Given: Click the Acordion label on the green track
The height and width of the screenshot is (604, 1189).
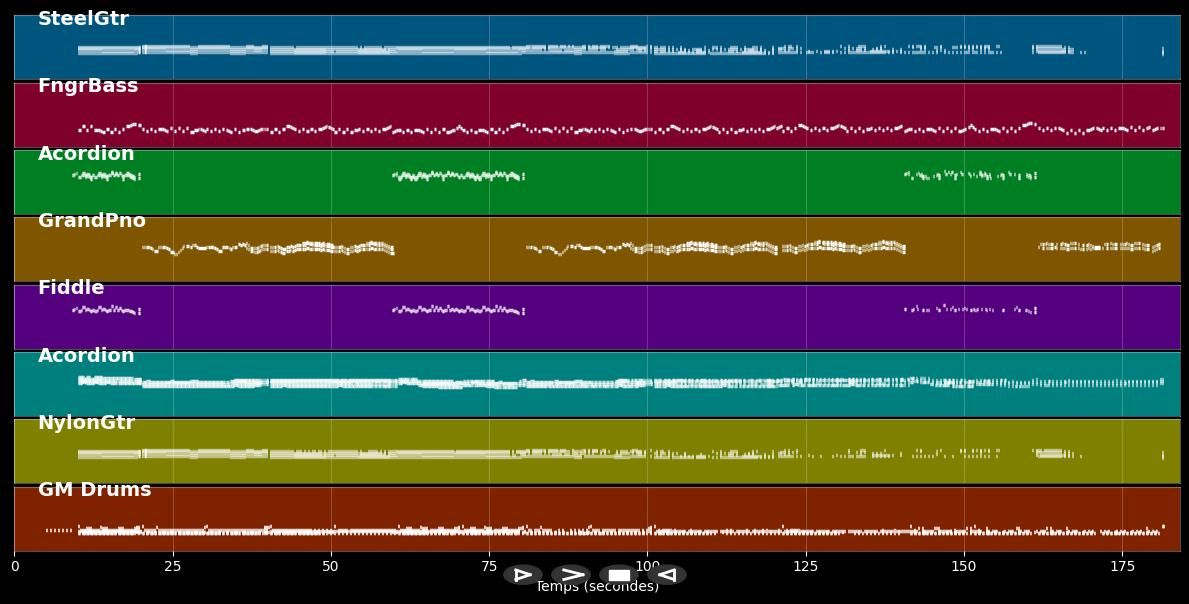Looking at the screenshot, I should (86, 154).
